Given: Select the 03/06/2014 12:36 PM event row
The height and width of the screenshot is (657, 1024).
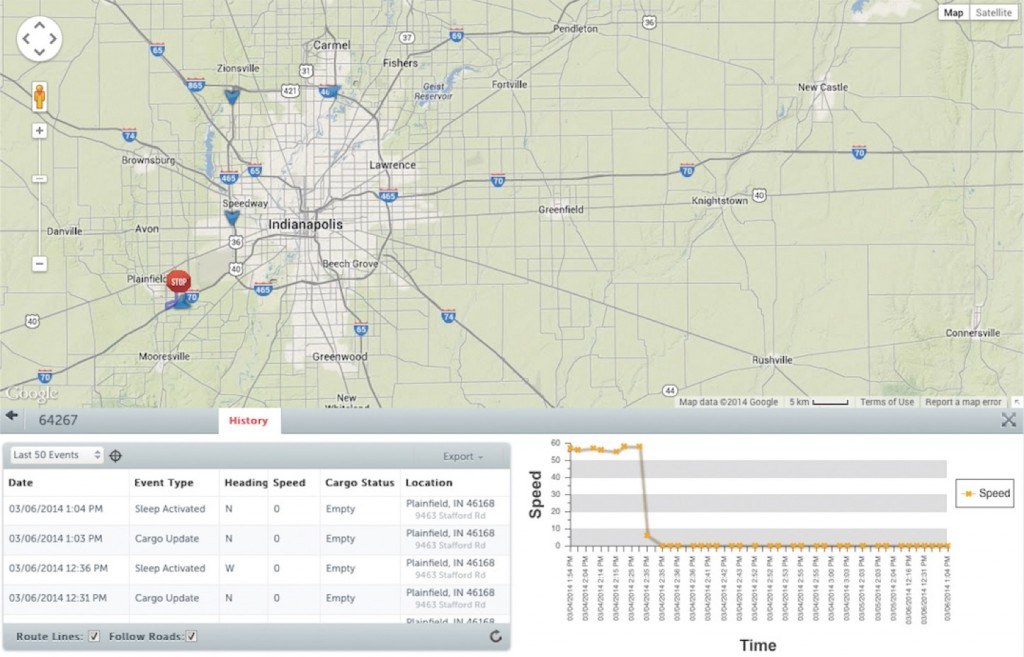Looking at the screenshot, I should (256, 569).
